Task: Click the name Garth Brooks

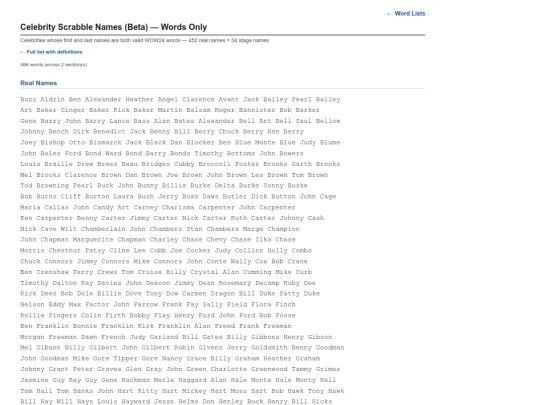Action: pyautogui.click(x=315, y=164)
